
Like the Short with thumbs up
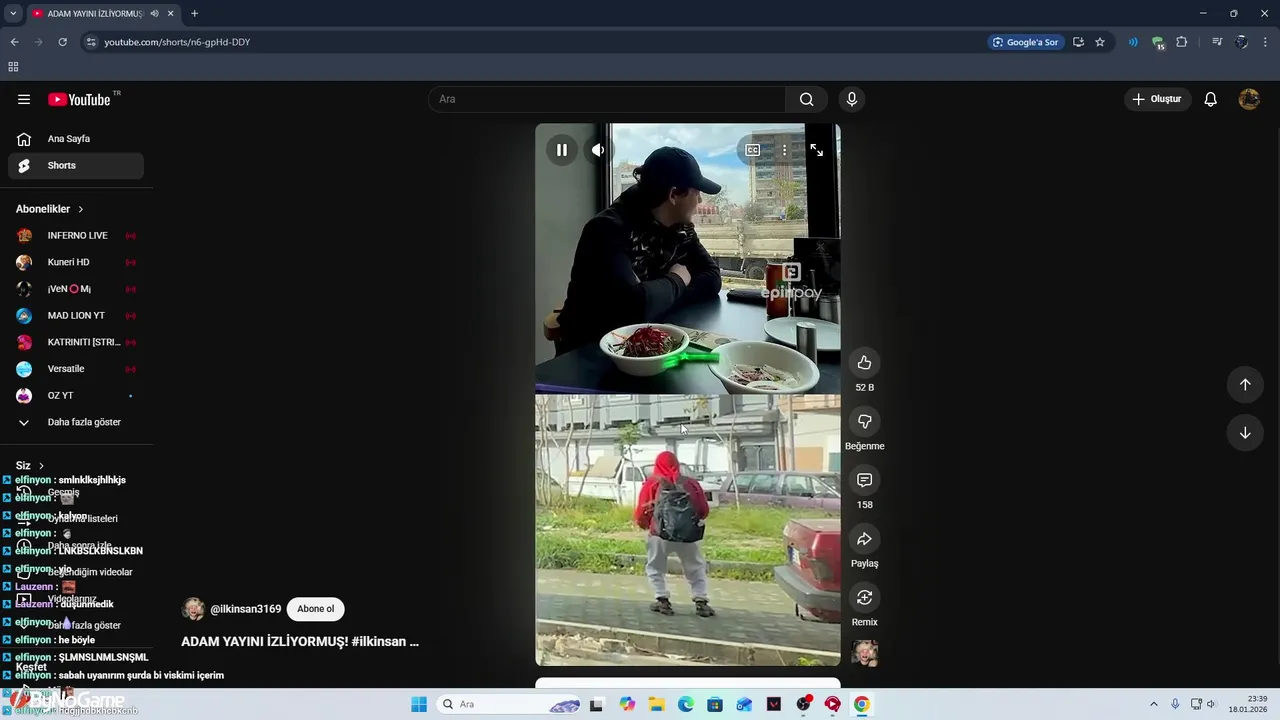[x=865, y=363]
